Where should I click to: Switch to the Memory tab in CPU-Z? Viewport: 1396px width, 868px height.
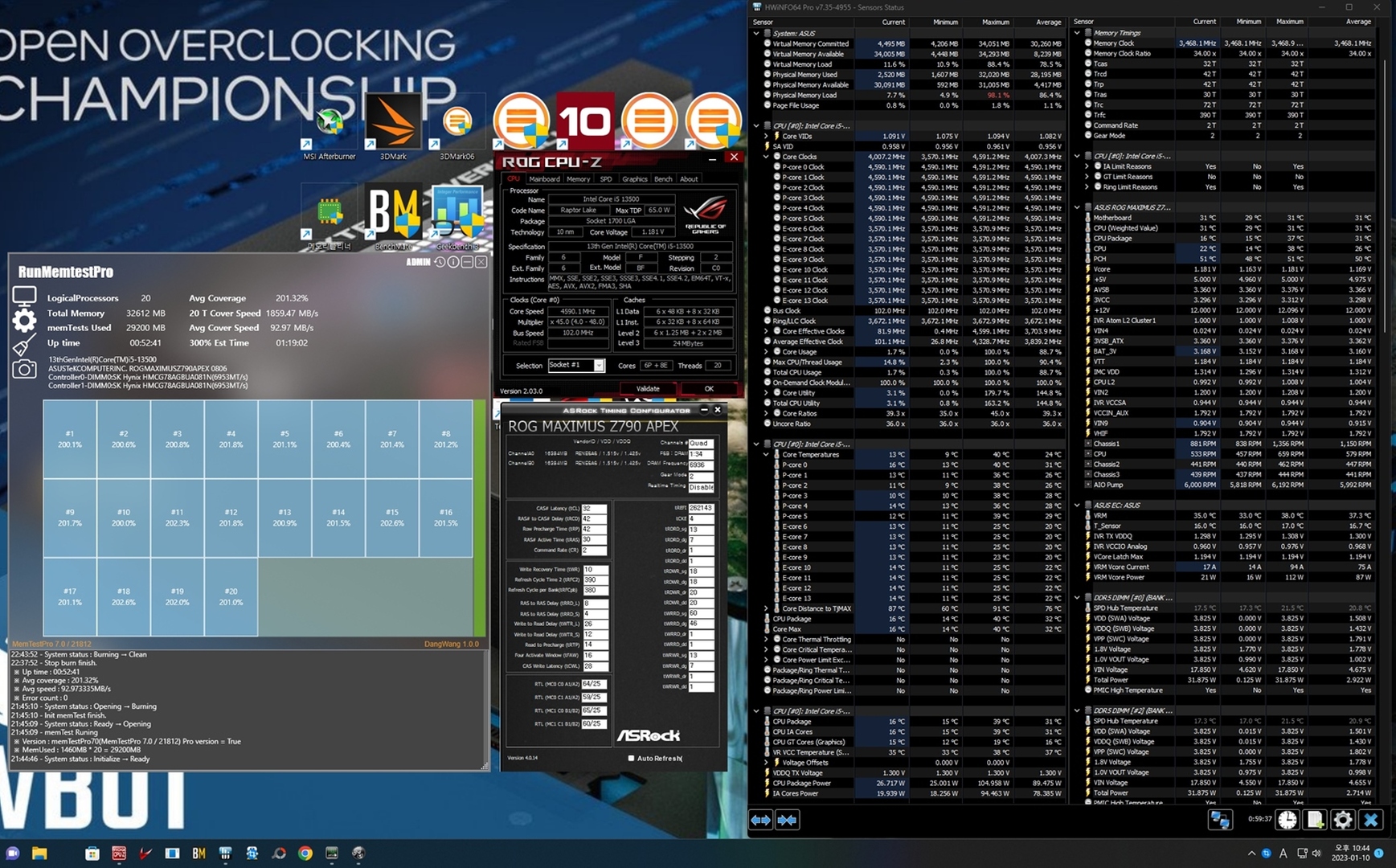coord(578,179)
